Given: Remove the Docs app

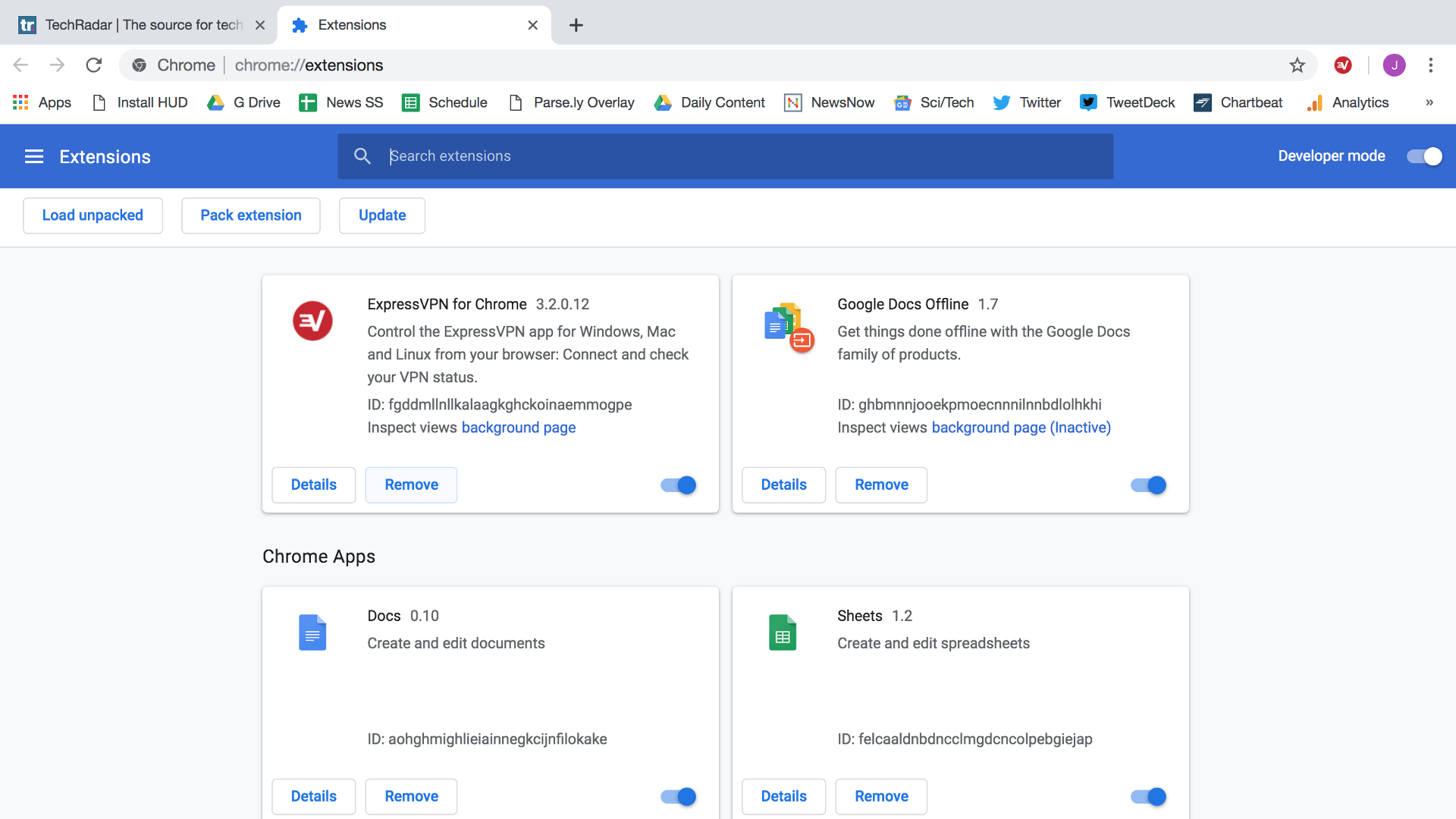Looking at the screenshot, I should (x=411, y=797).
